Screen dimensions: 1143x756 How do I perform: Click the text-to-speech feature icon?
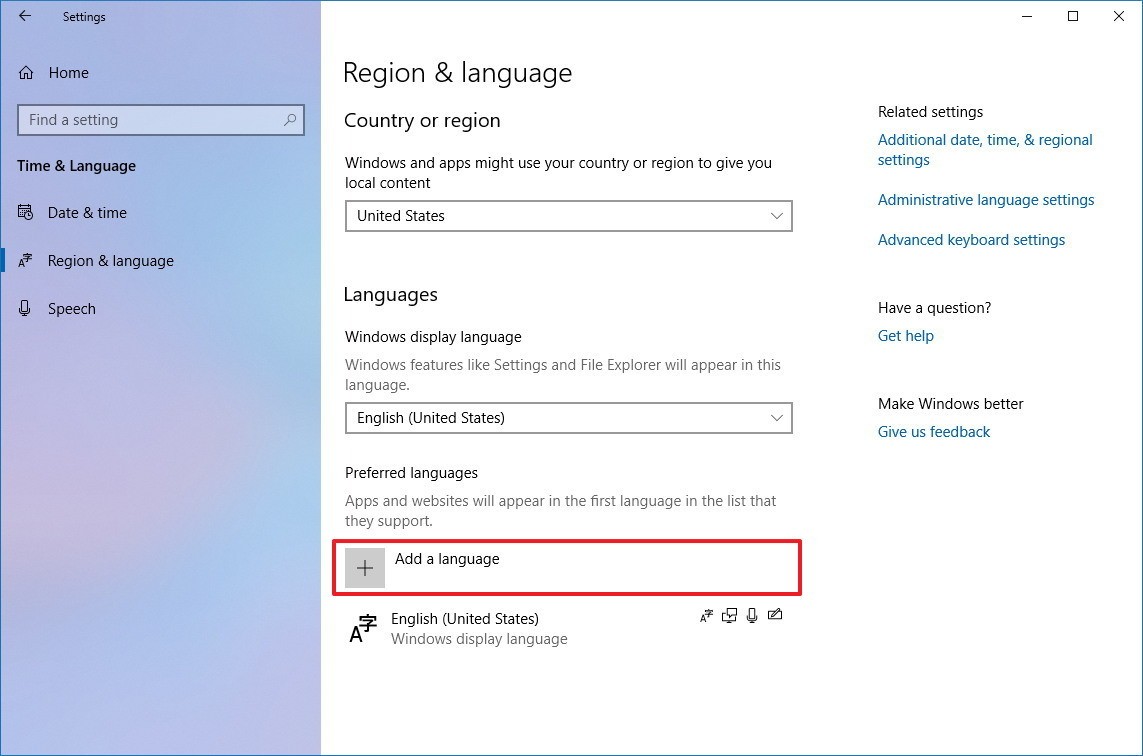point(729,616)
